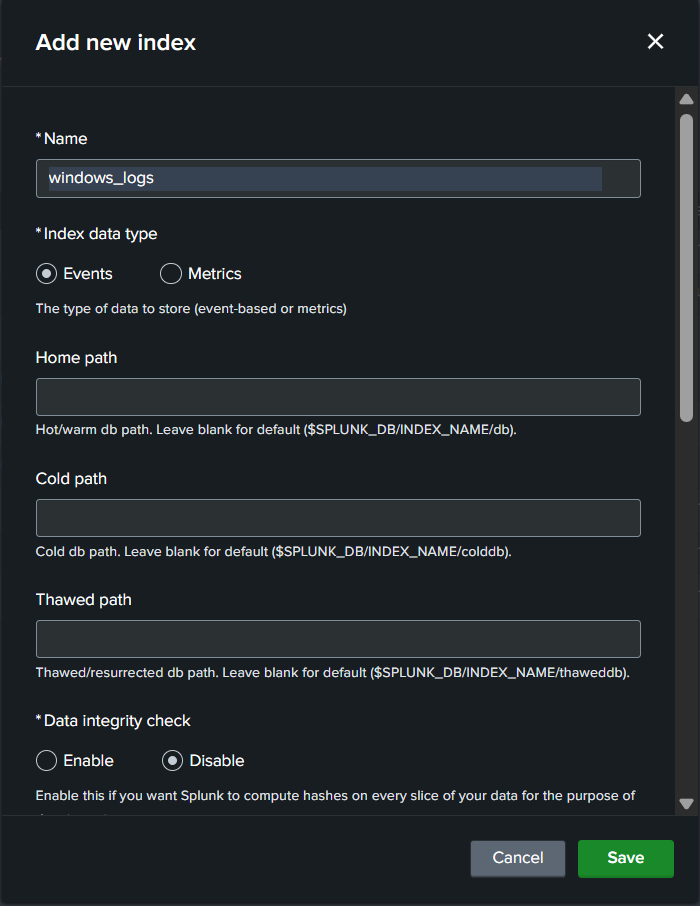The image size is (700, 906).
Task: Choose Disable for data integrity check
Action: coord(171,761)
